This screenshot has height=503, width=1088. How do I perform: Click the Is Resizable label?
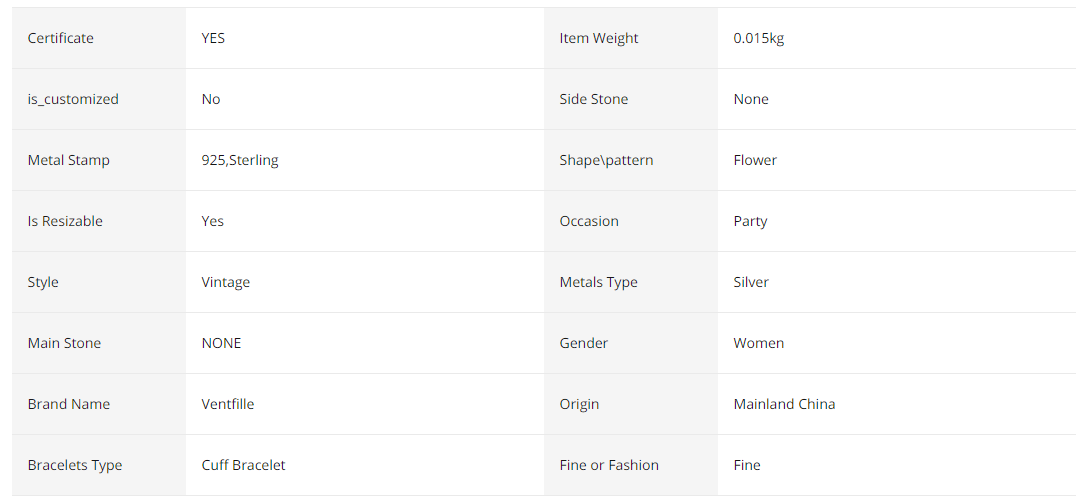(x=65, y=221)
